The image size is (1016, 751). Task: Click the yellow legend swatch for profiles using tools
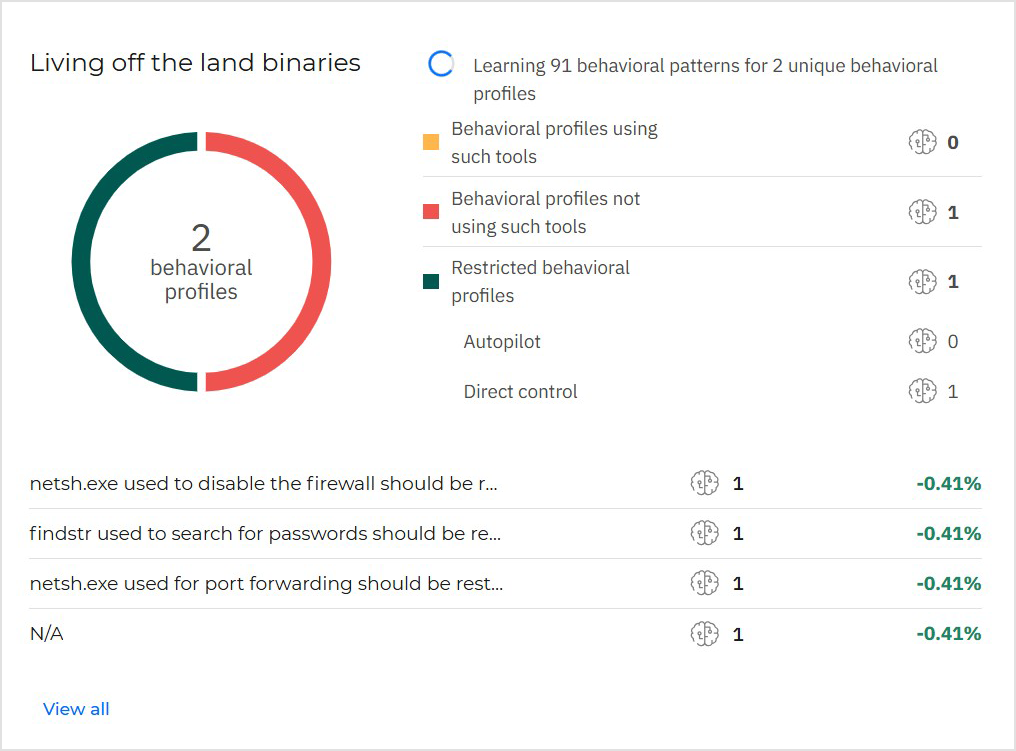click(x=431, y=142)
